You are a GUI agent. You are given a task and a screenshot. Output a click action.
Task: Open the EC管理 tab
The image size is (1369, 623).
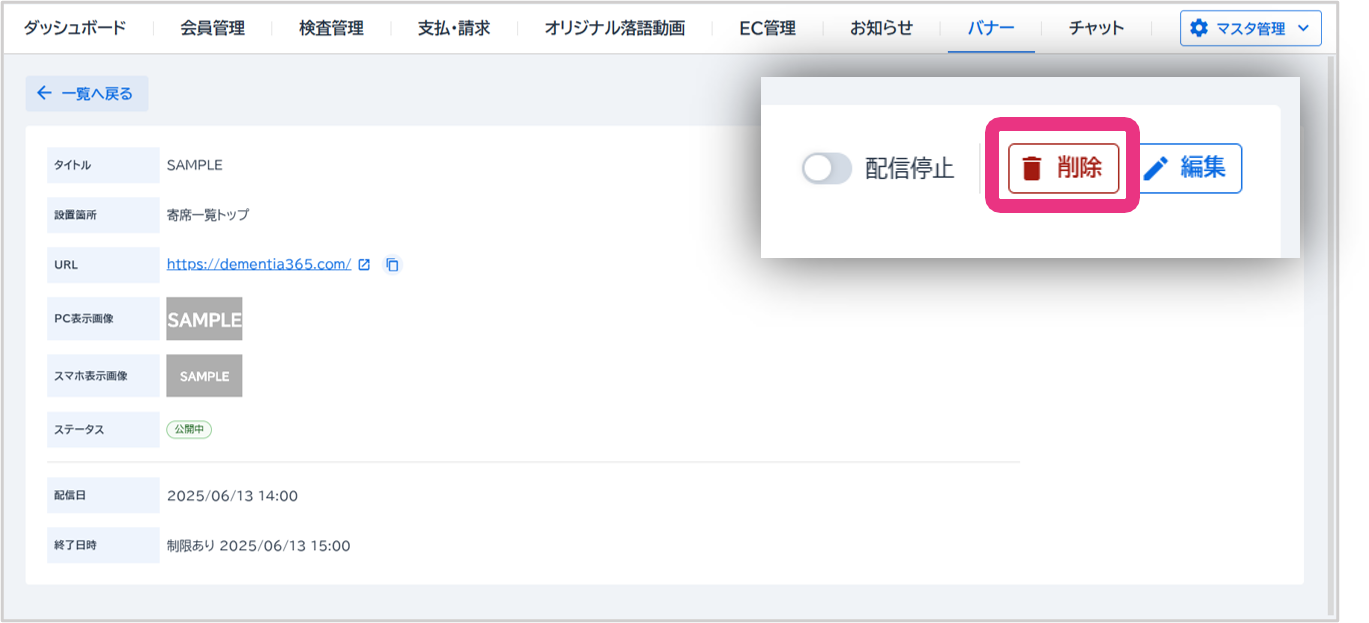(x=767, y=28)
